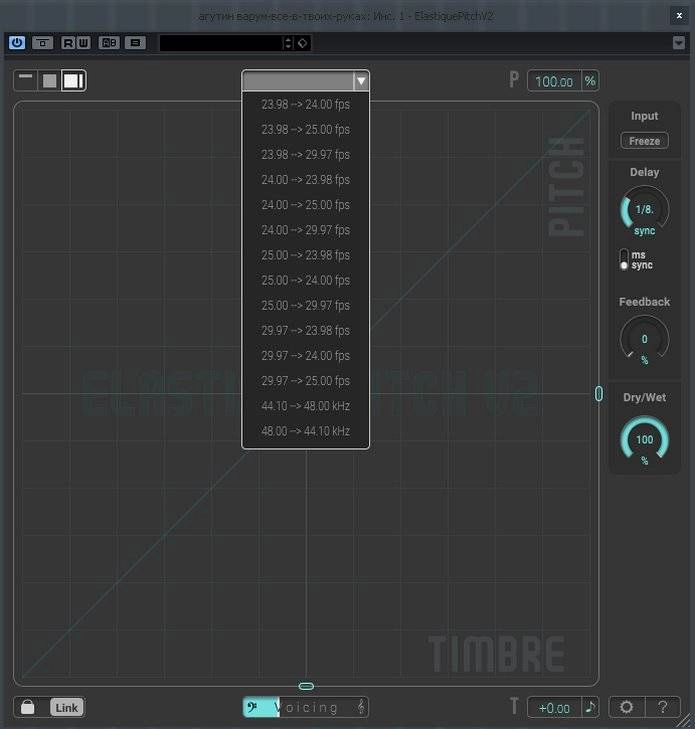Open settings with the gear icon
The height and width of the screenshot is (729, 695).
[626, 707]
